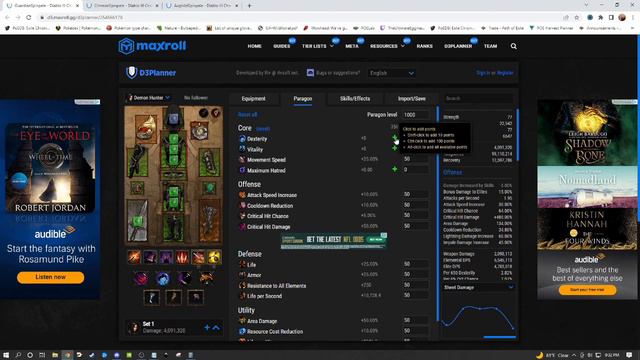The image size is (640, 360).
Task: Click the Critical Hit Damage stat icon
Action: point(242,227)
